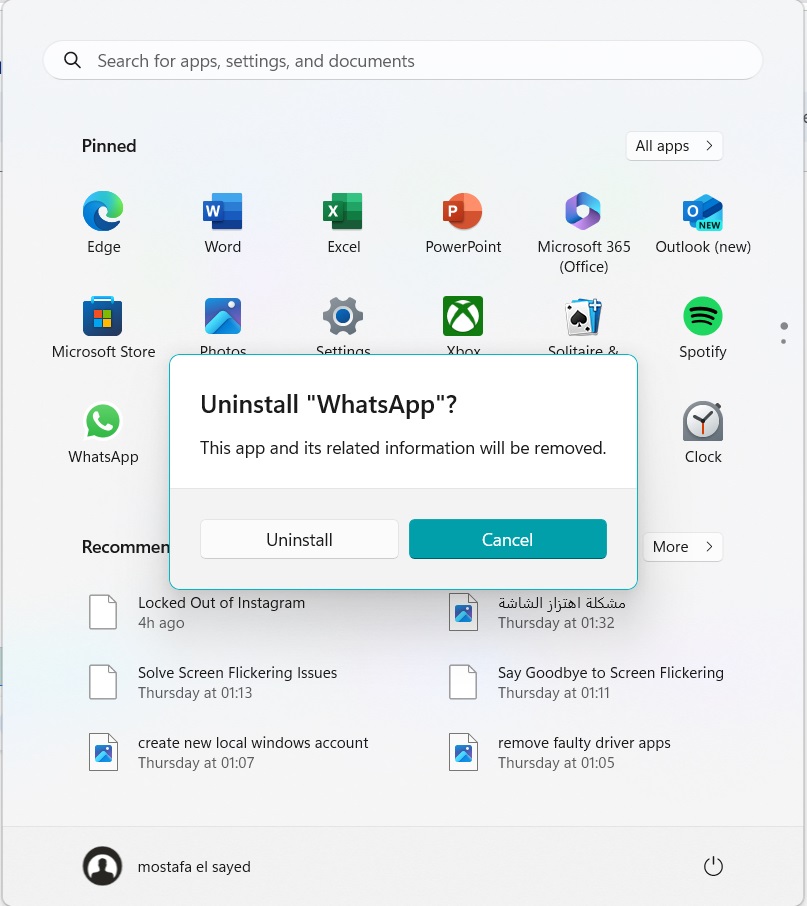
Task: Click Cancel in the uninstall dialog
Action: pyautogui.click(x=508, y=539)
